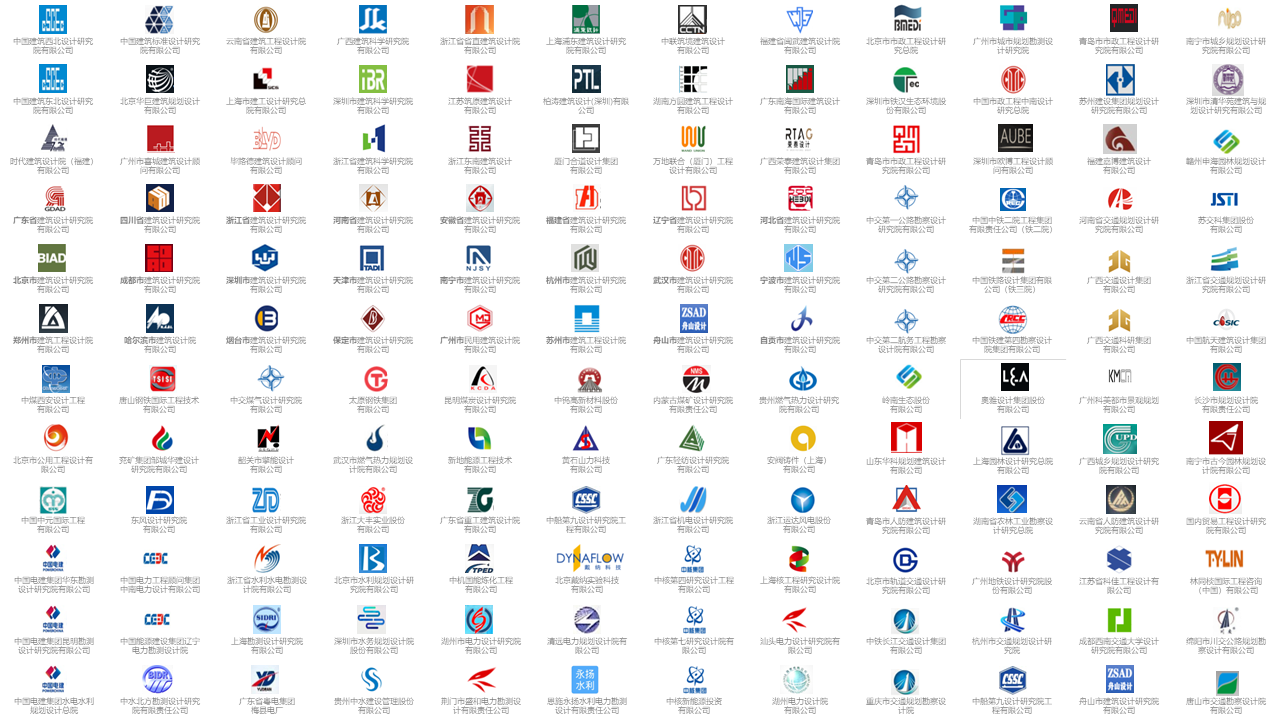
Task: Click the green BIAD logo
Action: (x=53, y=258)
